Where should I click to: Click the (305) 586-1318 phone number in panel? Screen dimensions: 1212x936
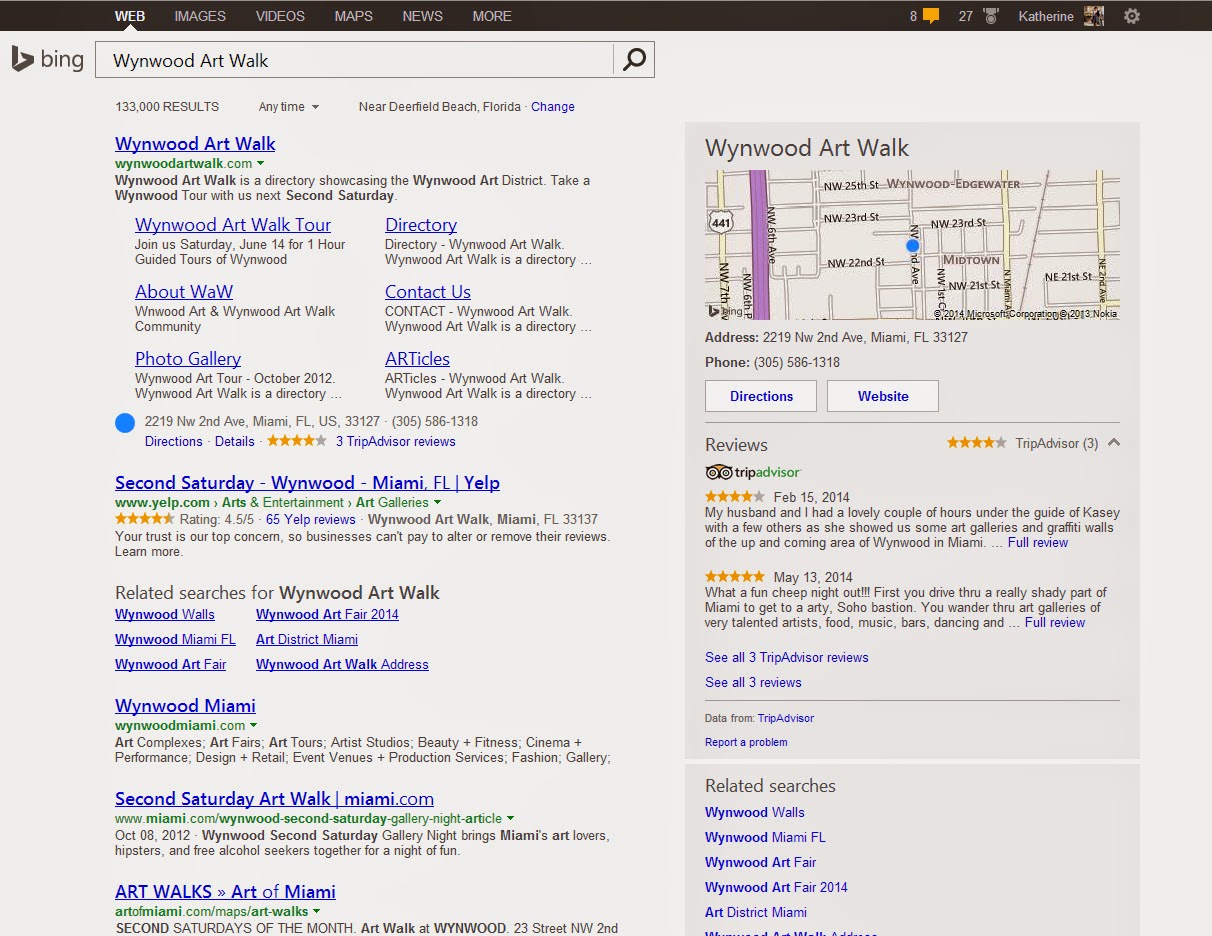pos(797,363)
